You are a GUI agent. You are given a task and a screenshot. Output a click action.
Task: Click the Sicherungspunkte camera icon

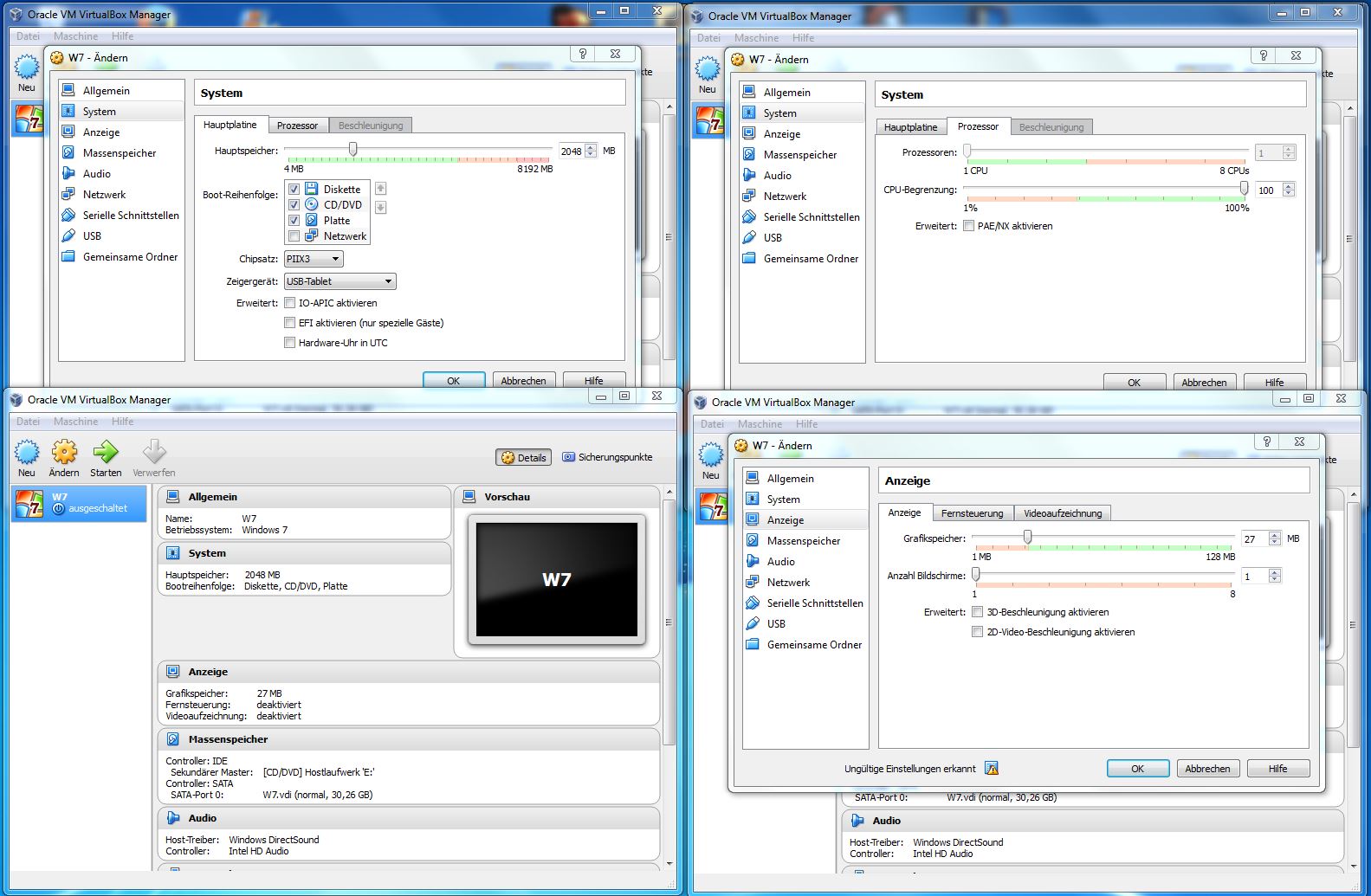coord(568,457)
